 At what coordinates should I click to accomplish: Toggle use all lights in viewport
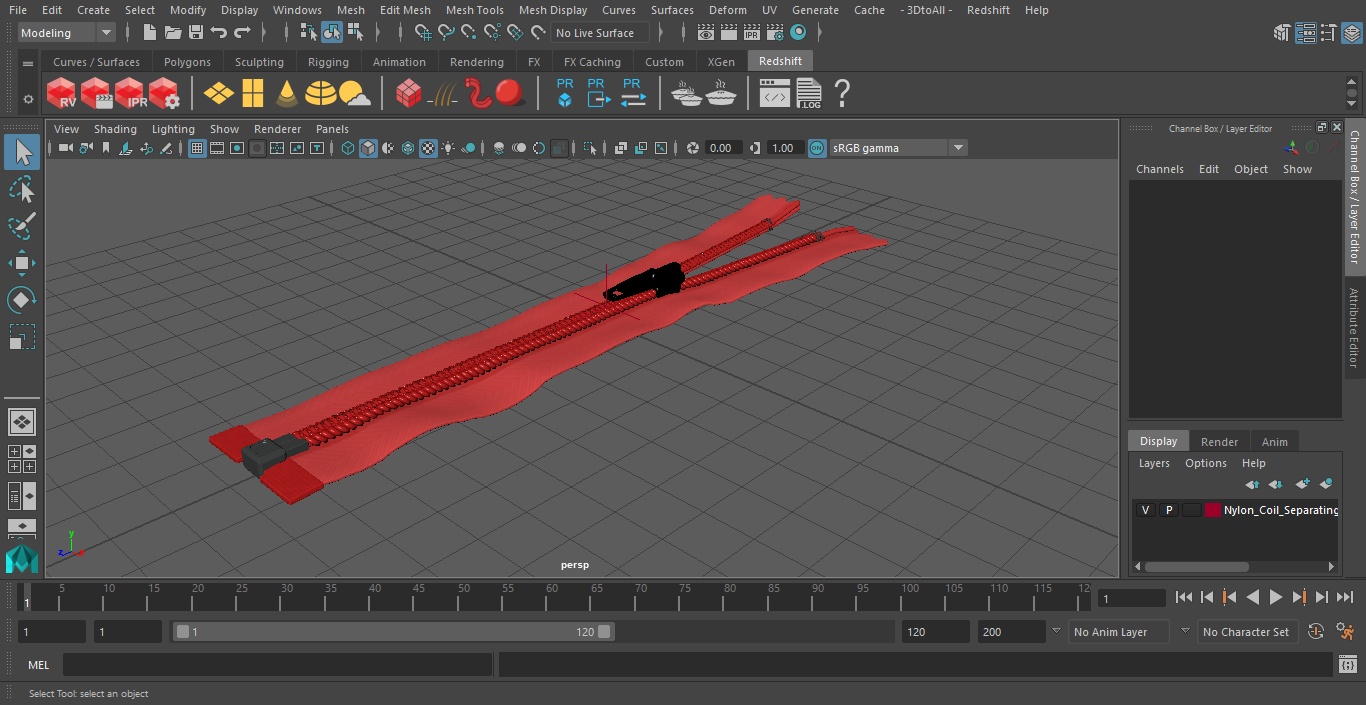(x=448, y=148)
